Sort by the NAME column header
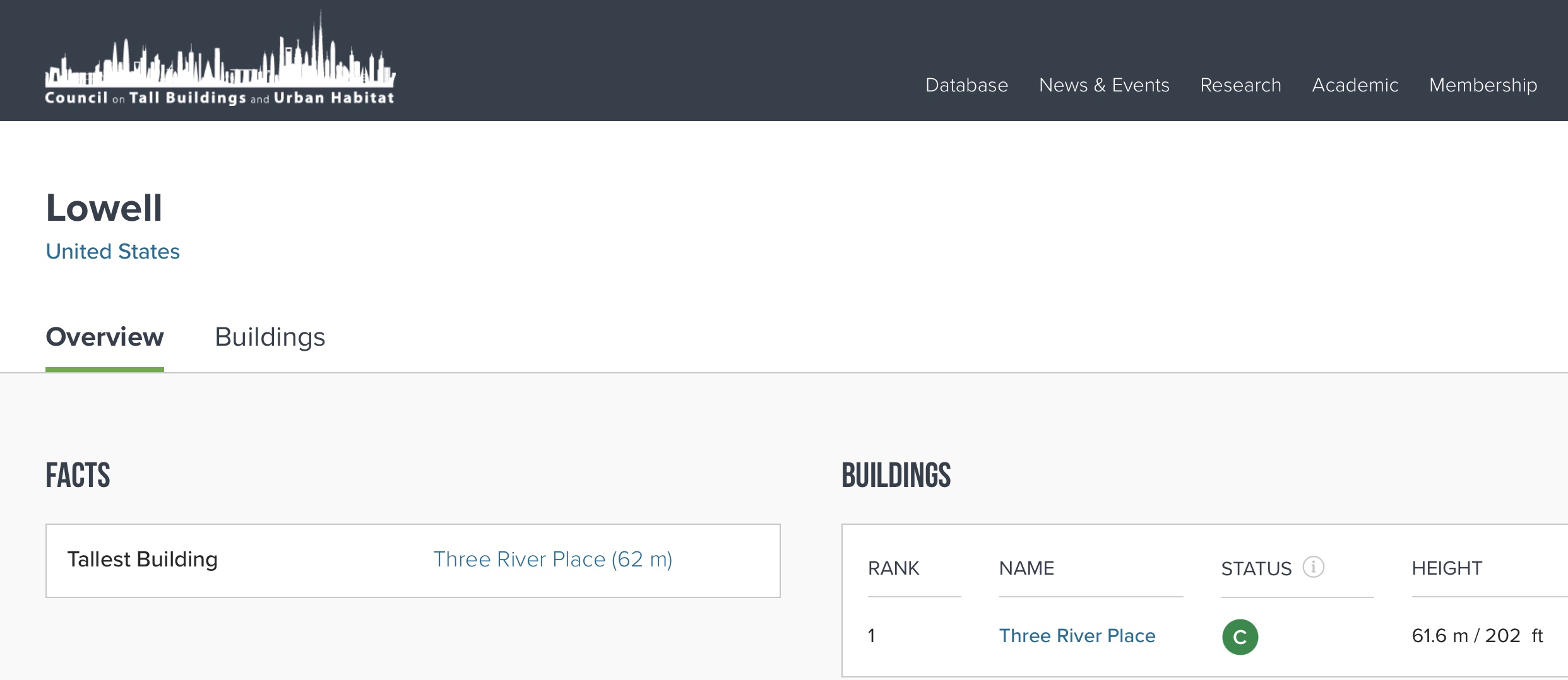Viewport: 1568px width, 680px height. tap(1026, 568)
